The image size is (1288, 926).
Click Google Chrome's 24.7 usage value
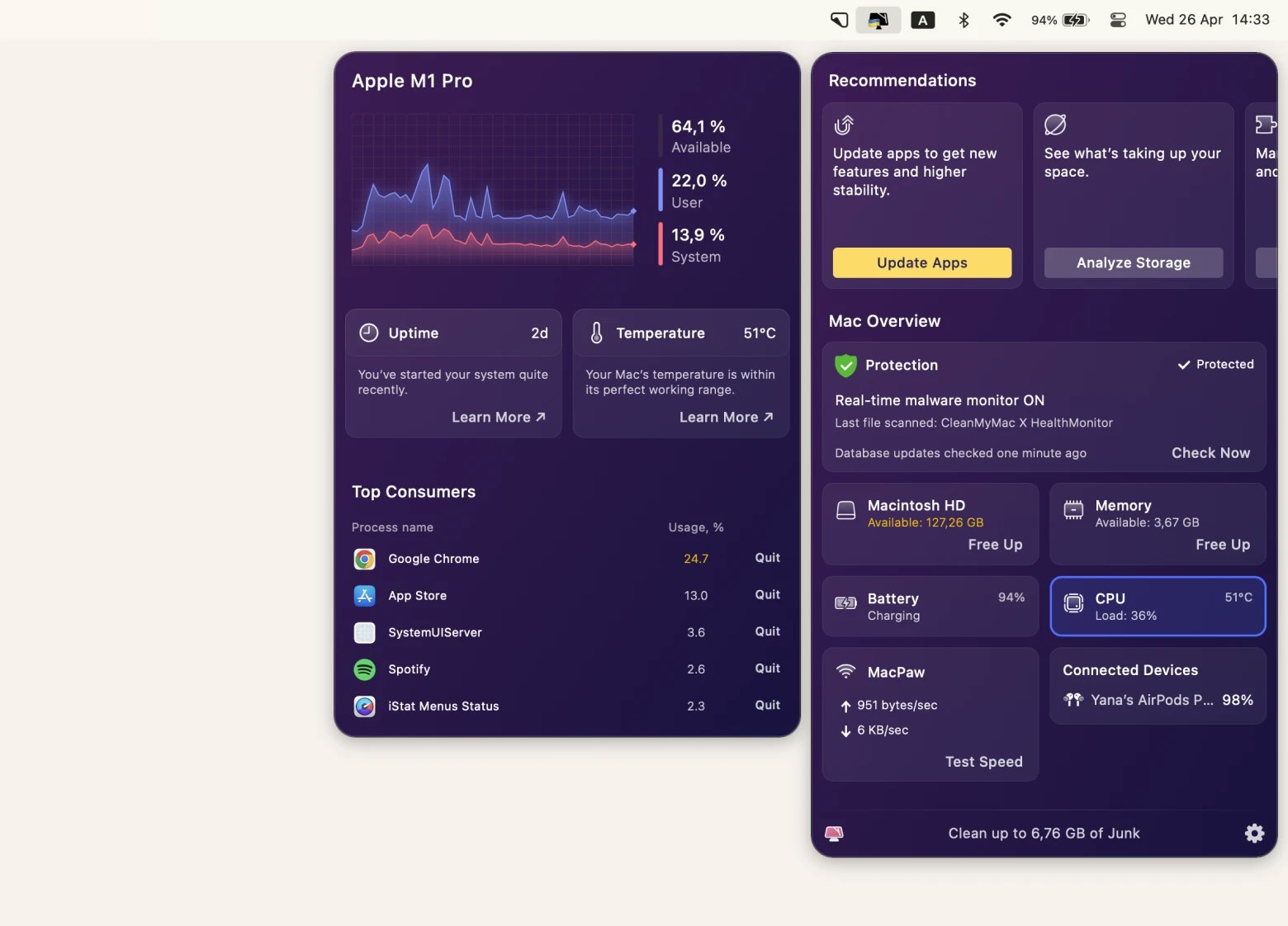point(696,559)
